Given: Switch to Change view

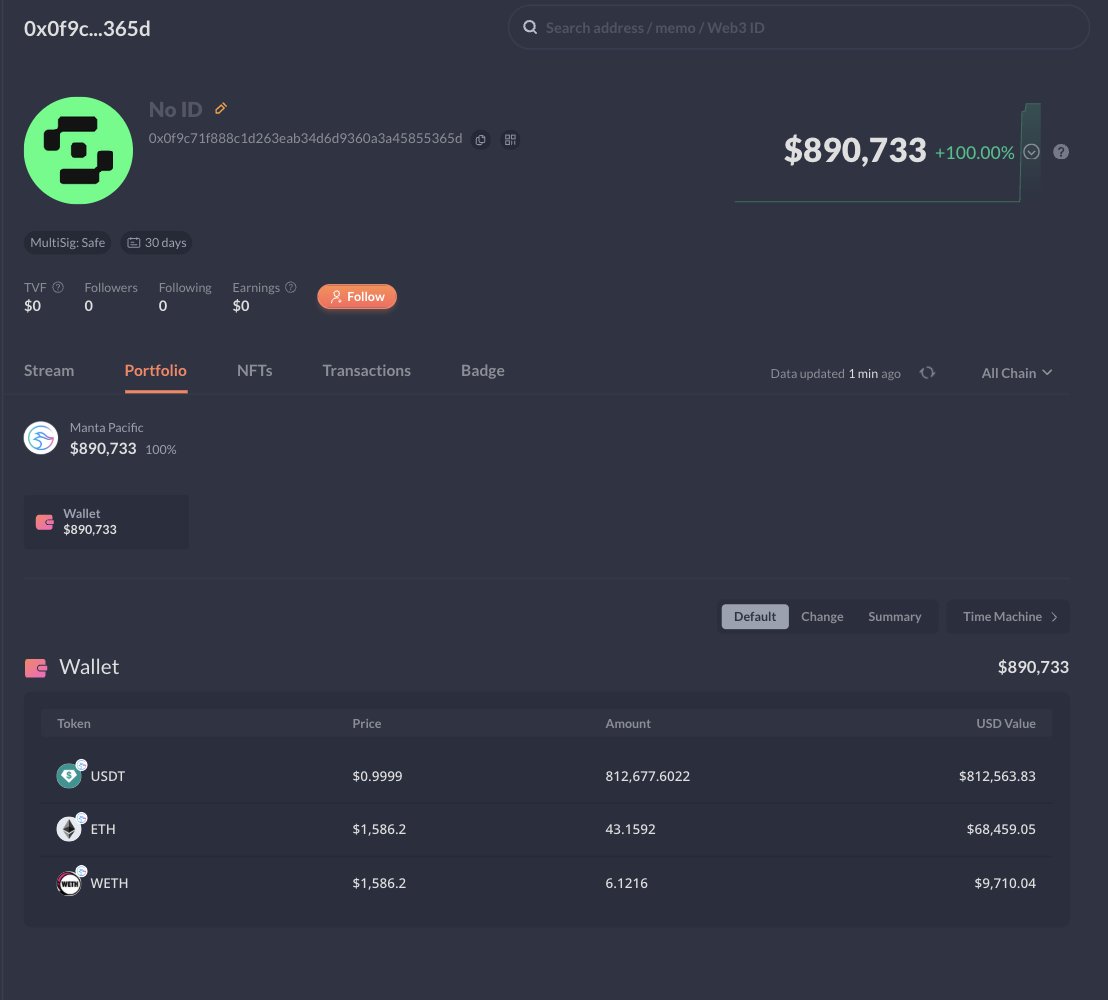Looking at the screenshot, I should (x=822, y=617).
